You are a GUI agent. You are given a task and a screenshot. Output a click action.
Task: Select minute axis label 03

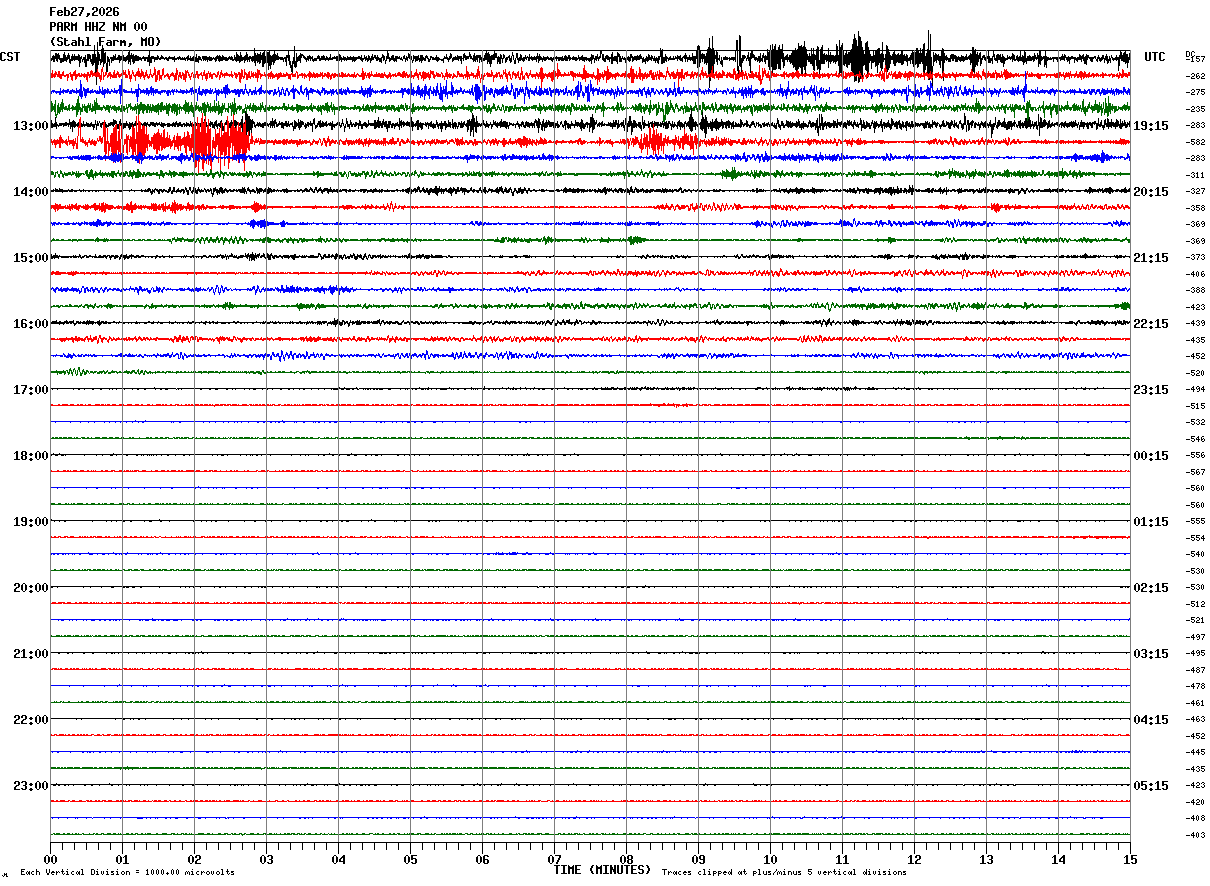pos(266,860)
